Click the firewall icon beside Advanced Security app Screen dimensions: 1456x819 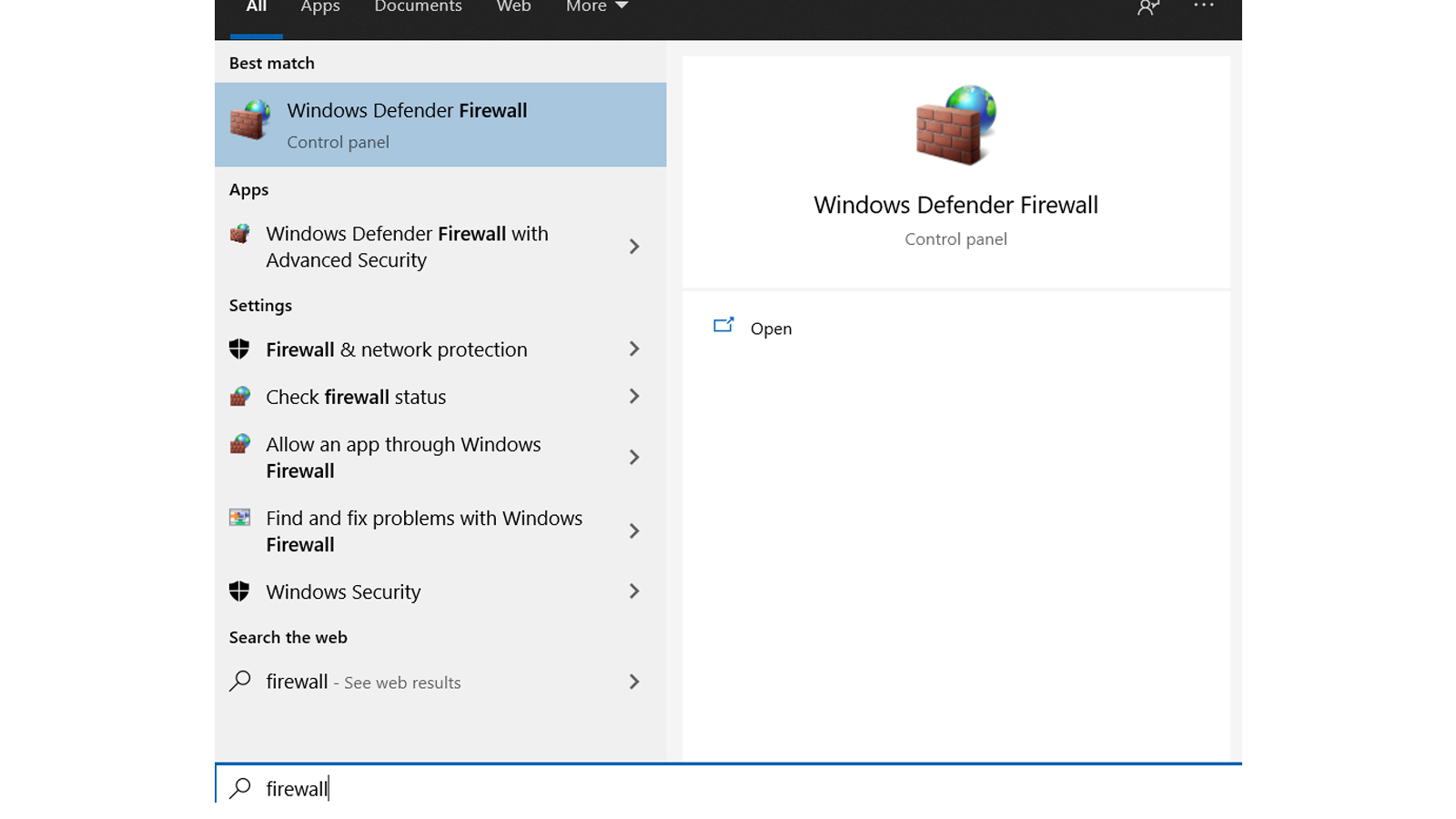coord(240,234)
